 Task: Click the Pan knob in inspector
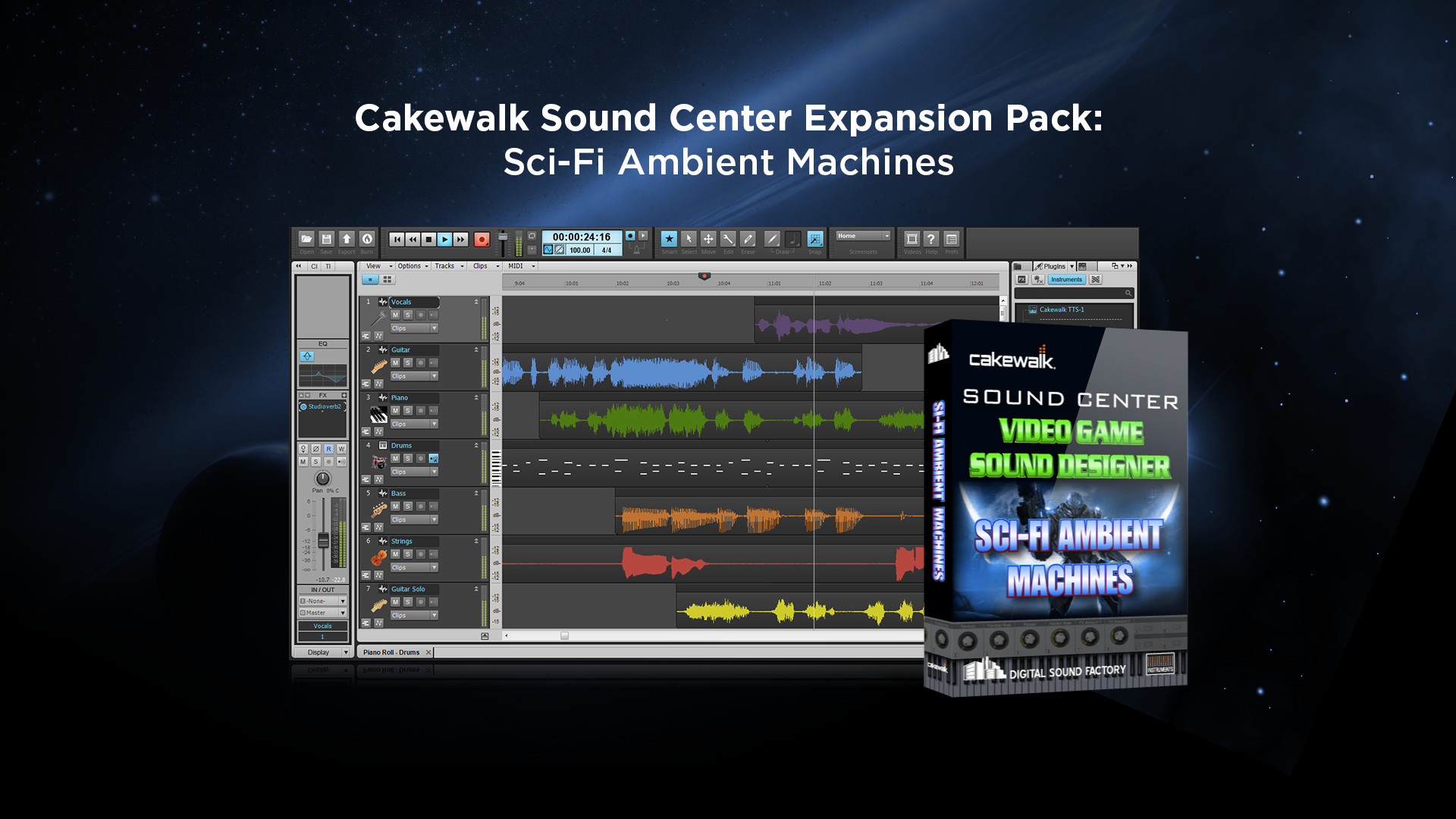point(323,479)
